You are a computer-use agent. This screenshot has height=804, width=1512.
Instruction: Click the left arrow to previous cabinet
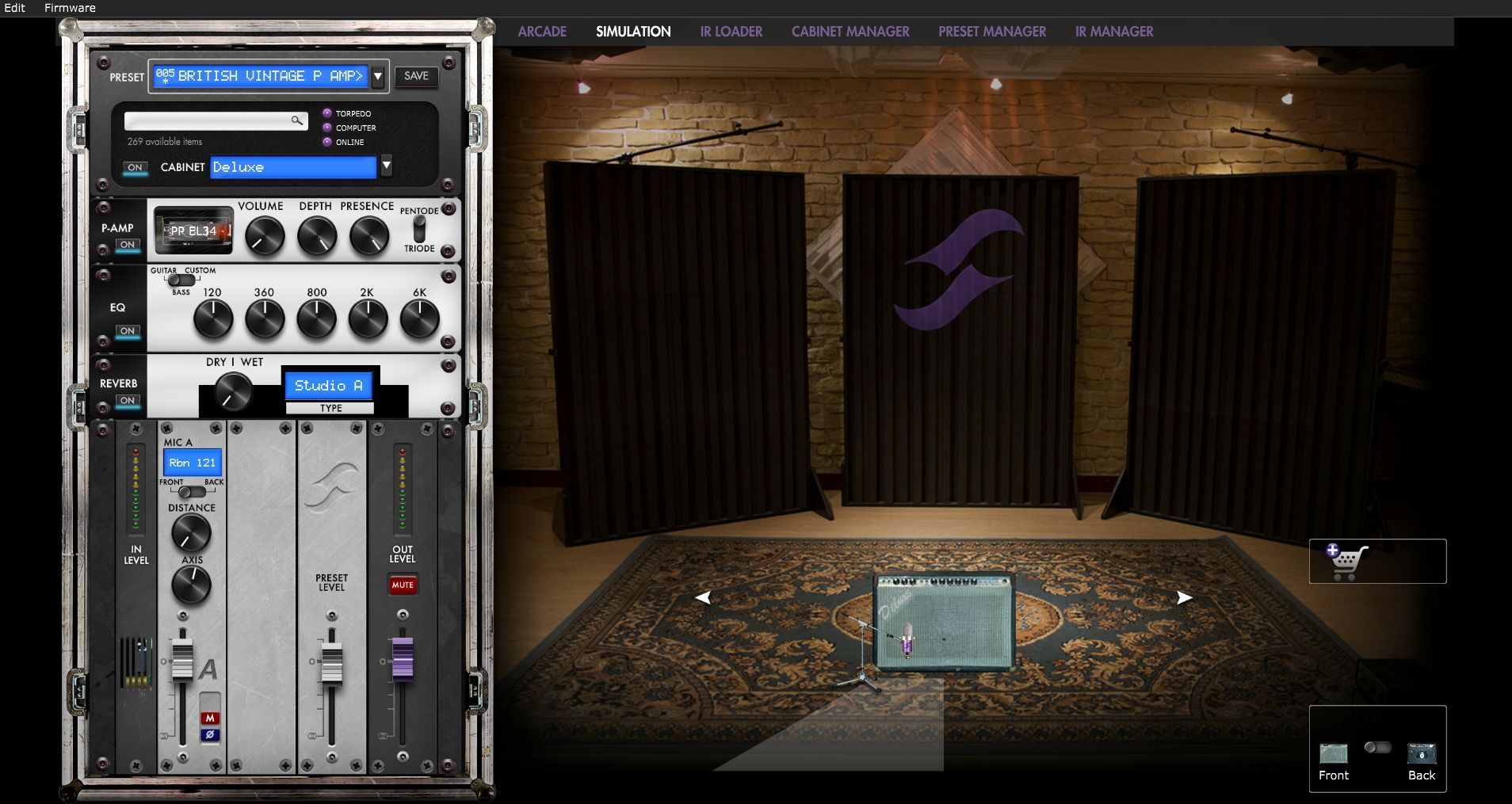point(703,598)
